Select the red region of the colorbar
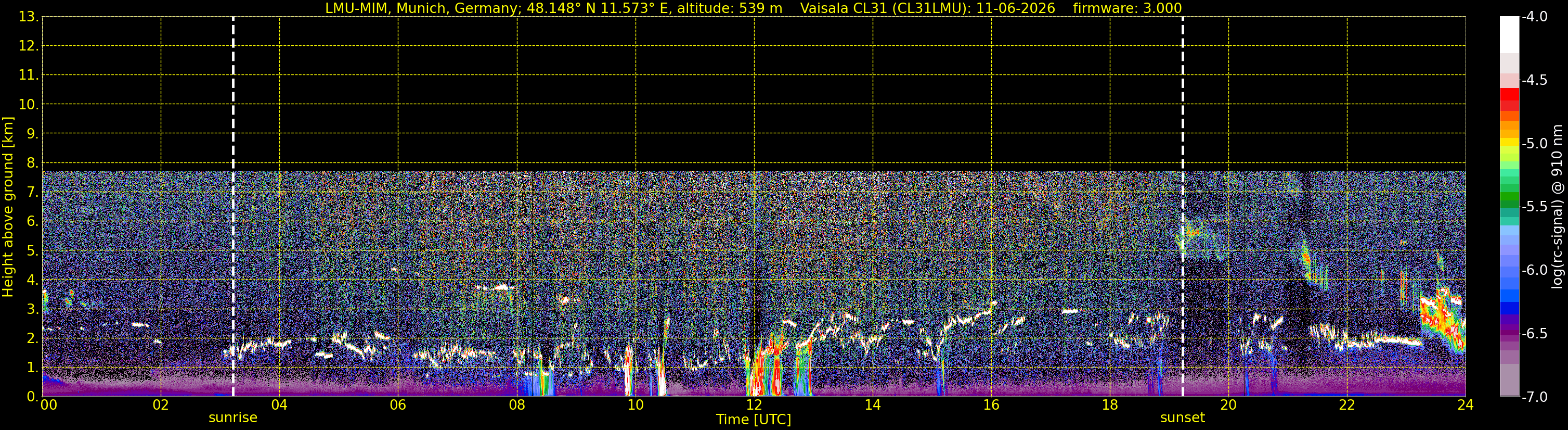The height and width of the screenshot is (430, 1568). (x=1510, y=99)
